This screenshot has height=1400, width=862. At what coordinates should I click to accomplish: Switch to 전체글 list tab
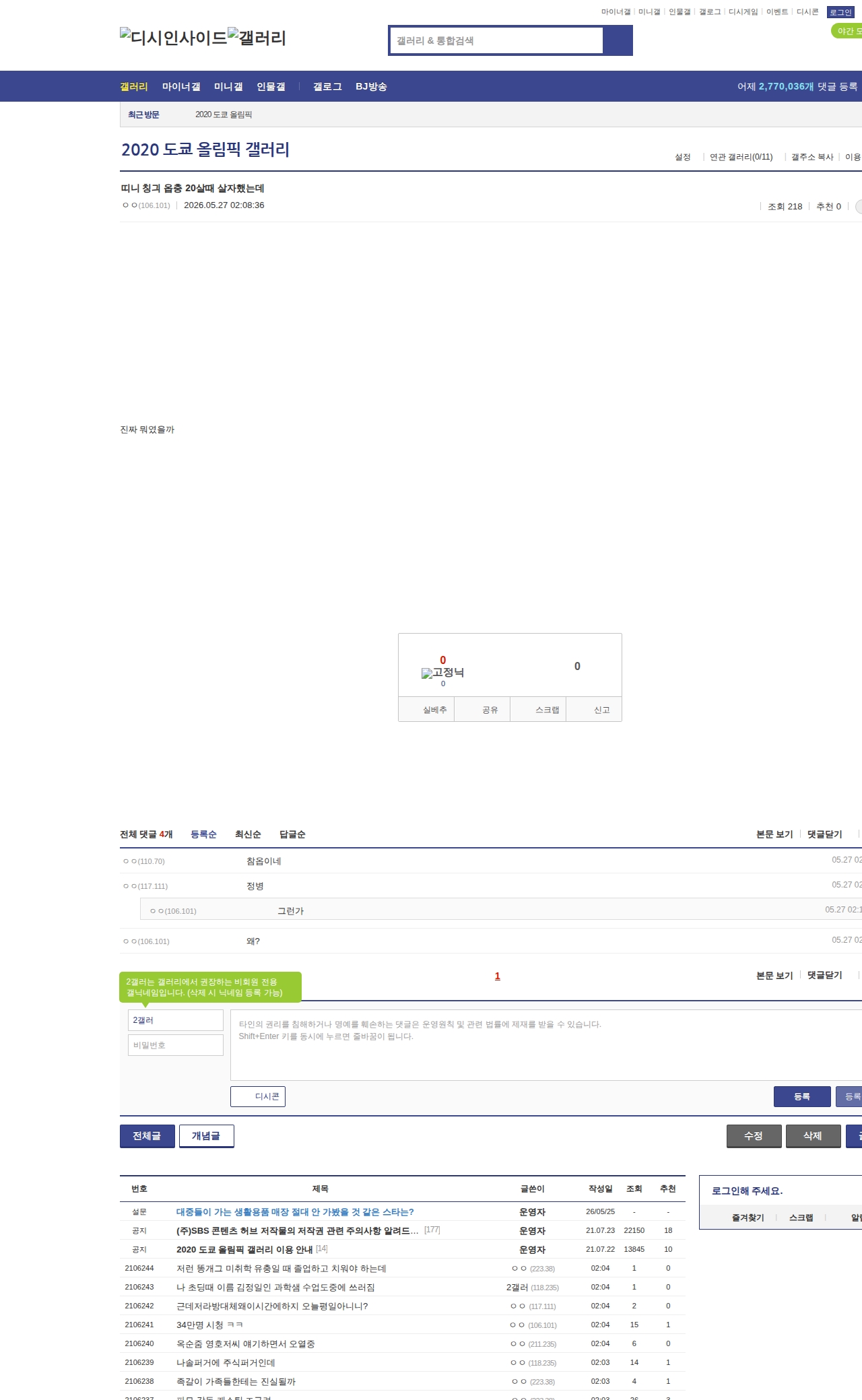[x=147, y=1136]
